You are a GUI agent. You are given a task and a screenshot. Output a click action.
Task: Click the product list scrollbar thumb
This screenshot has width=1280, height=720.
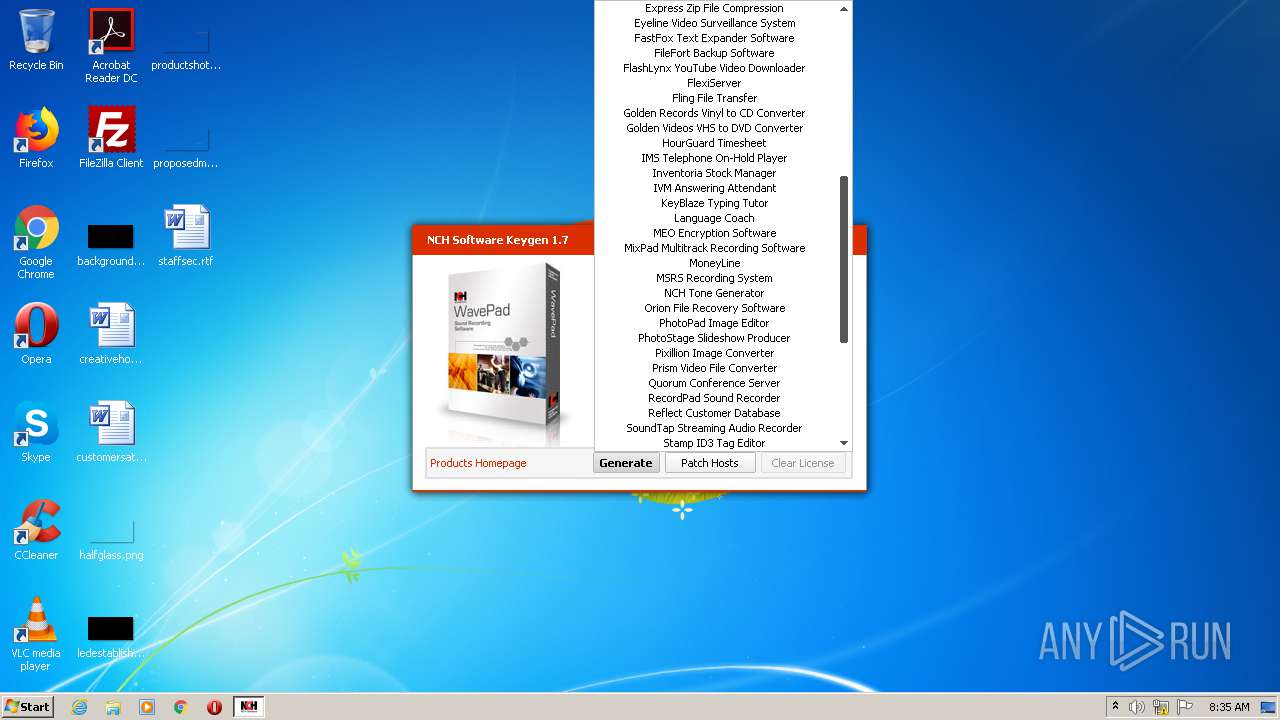(844, 260)
